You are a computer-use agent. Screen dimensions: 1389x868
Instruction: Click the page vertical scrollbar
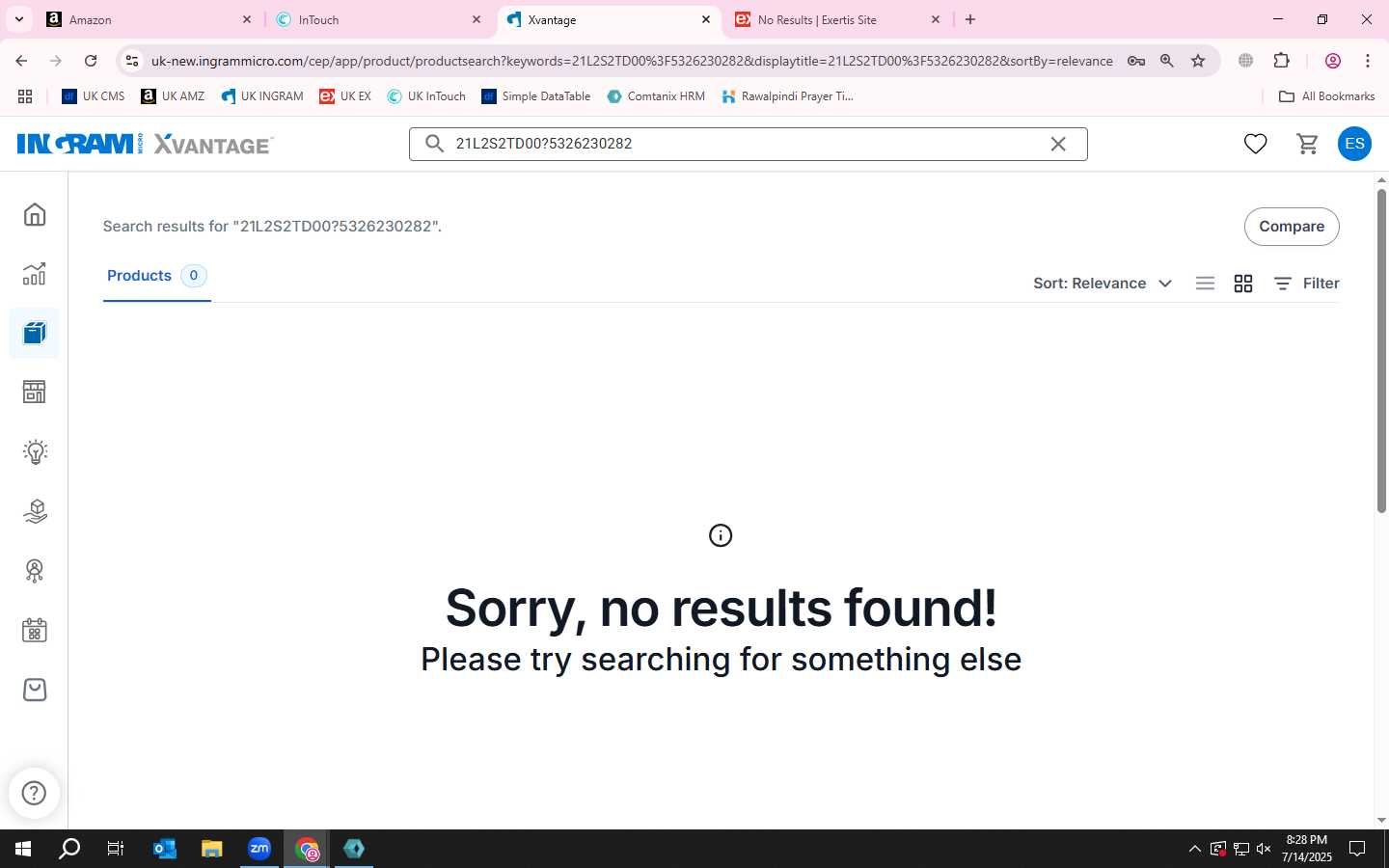pyautogui.click(x=1381, y=351)
